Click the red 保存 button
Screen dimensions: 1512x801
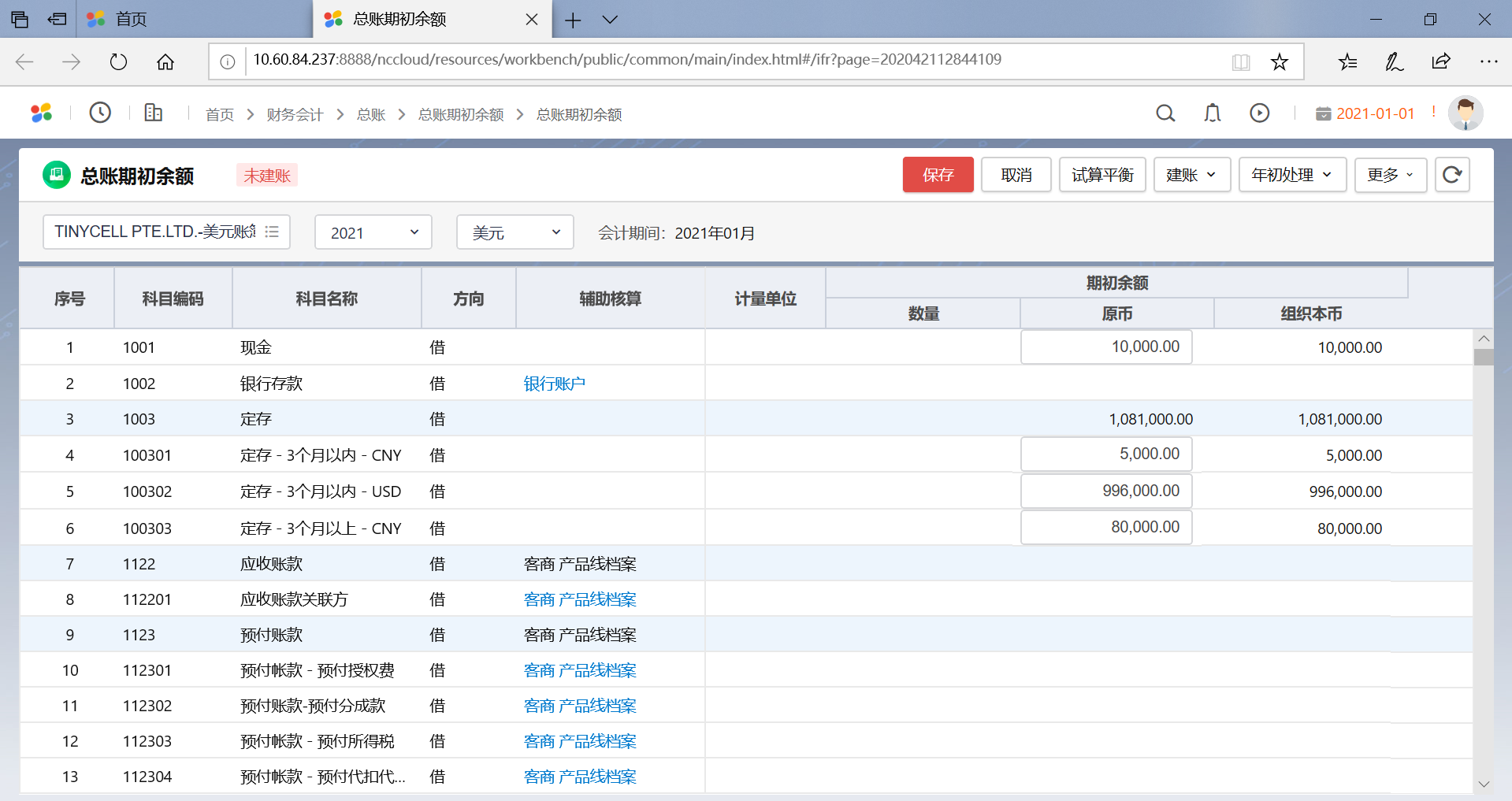[938, 175]
